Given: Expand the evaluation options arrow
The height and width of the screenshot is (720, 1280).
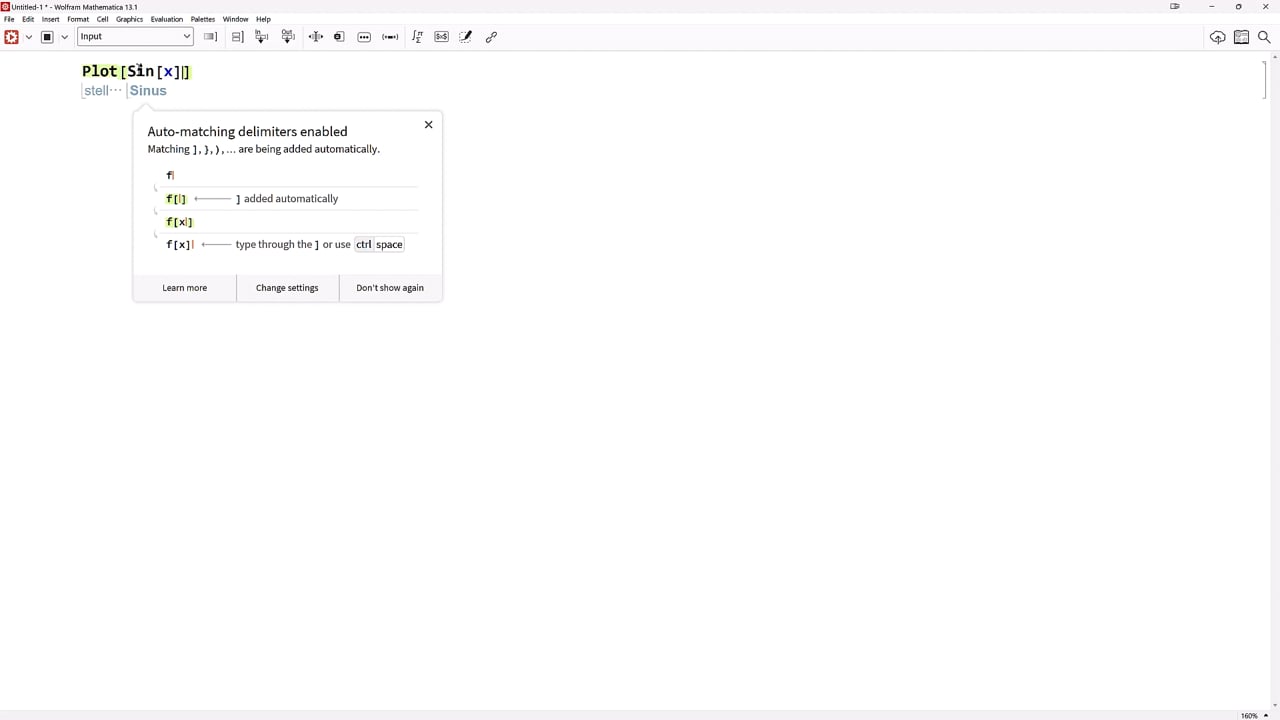Looking at the screenshot, I should pos(29,37).
